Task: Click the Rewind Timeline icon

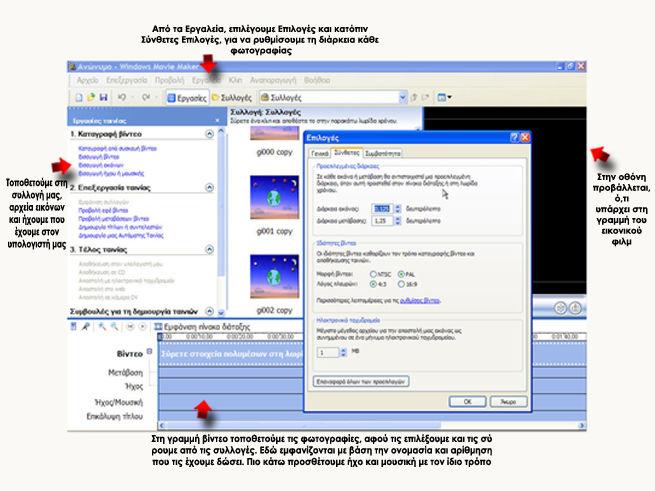Action: [x=130, y=327]
